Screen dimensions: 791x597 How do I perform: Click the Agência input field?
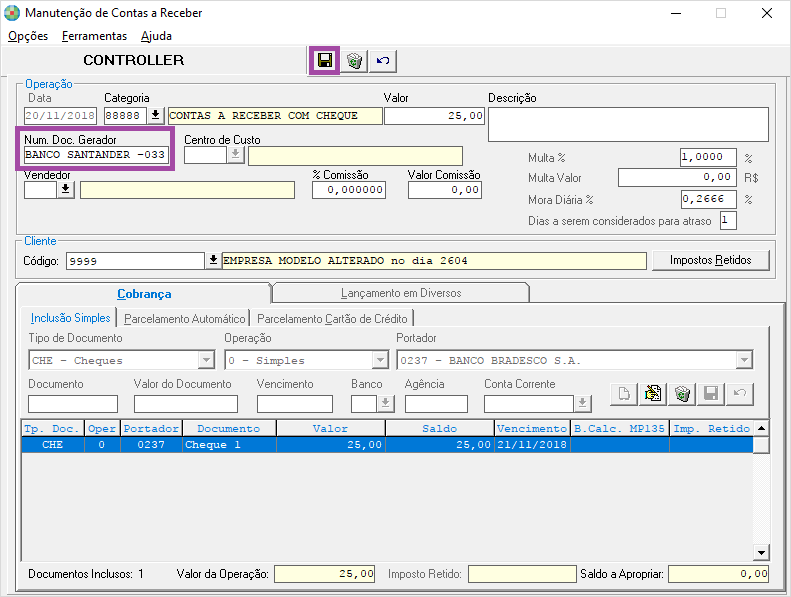[436, 404]
